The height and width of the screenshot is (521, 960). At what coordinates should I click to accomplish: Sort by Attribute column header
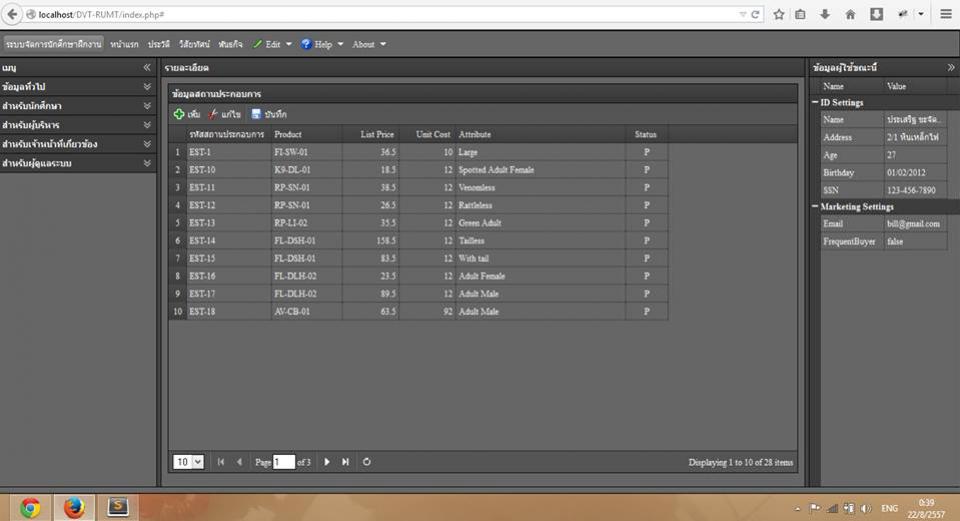coord(541,134)
